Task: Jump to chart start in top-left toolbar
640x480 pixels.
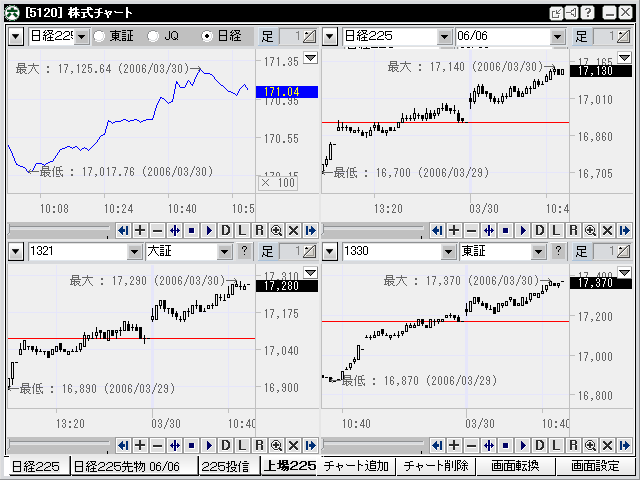Action: [x=123, y=231]
